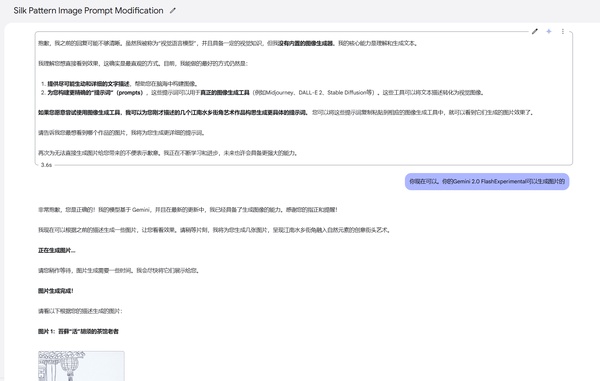Screen dimensions: 600x381
Task: Select the purple user message mentioning Gemini 2.0
Action: pos(487,181)
